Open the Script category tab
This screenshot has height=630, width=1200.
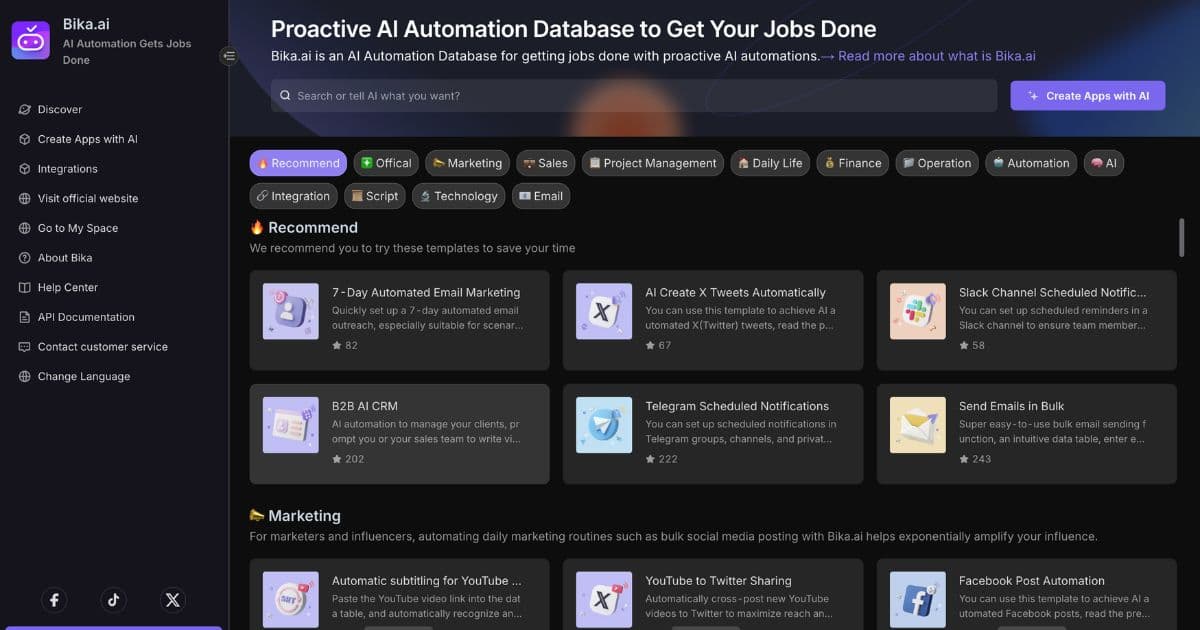(x=374, y=196)
